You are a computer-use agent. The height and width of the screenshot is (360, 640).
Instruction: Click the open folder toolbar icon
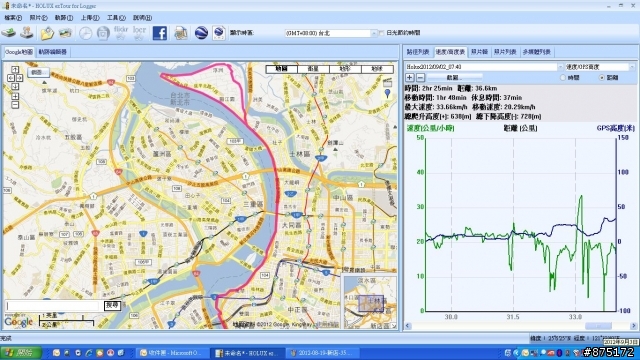tap(47, 33)
